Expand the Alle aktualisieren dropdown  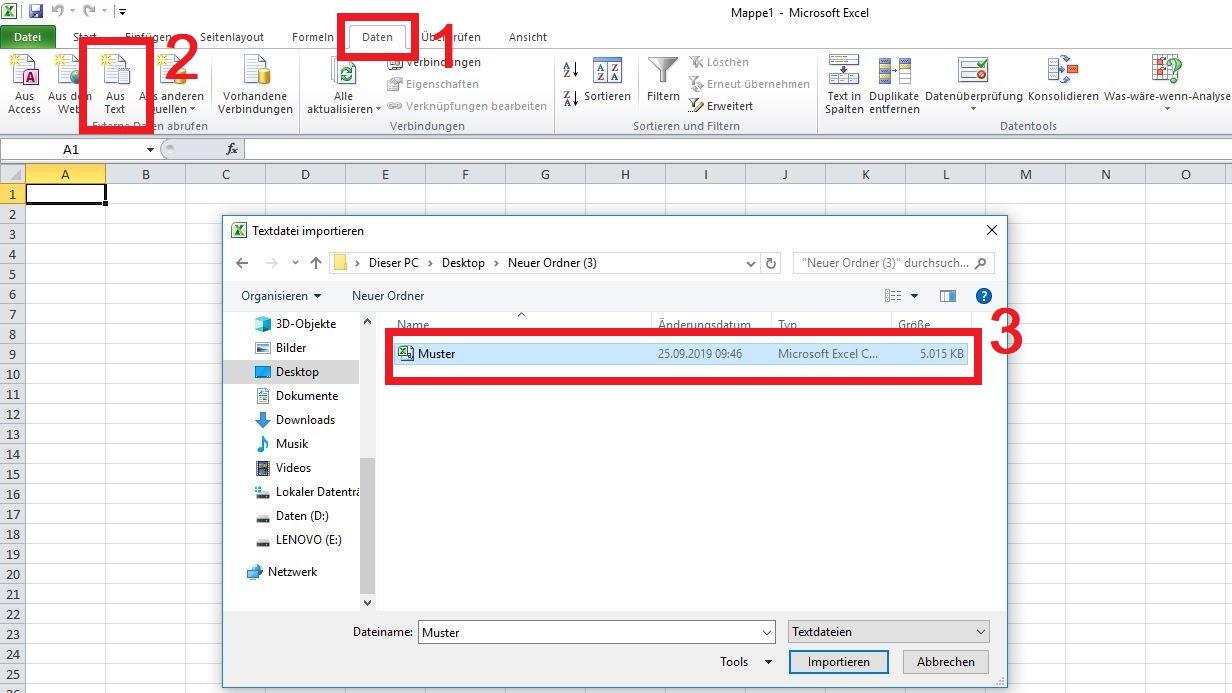(x=344, y=109)
